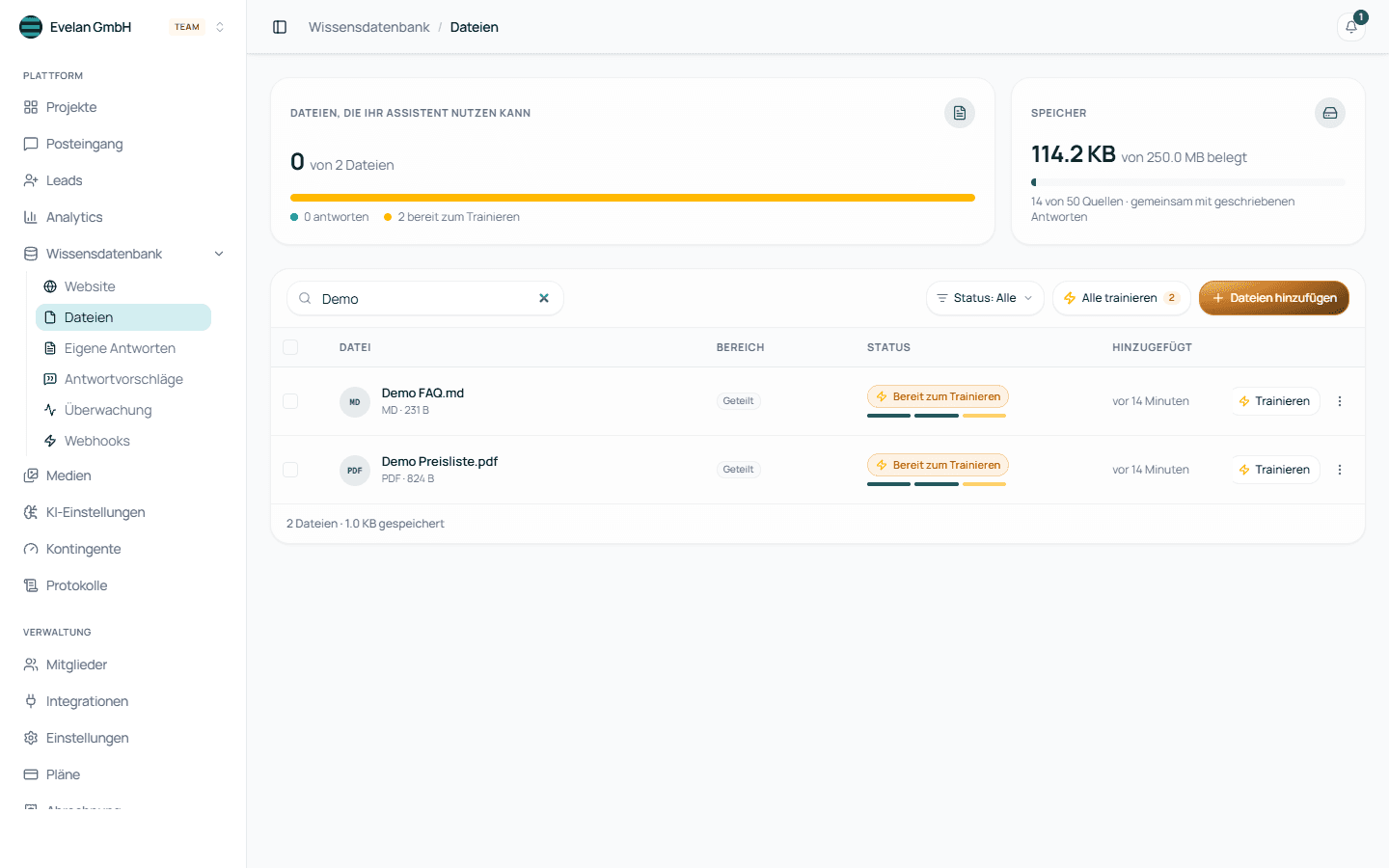Click Alle trainieren button

point(1121,298)
